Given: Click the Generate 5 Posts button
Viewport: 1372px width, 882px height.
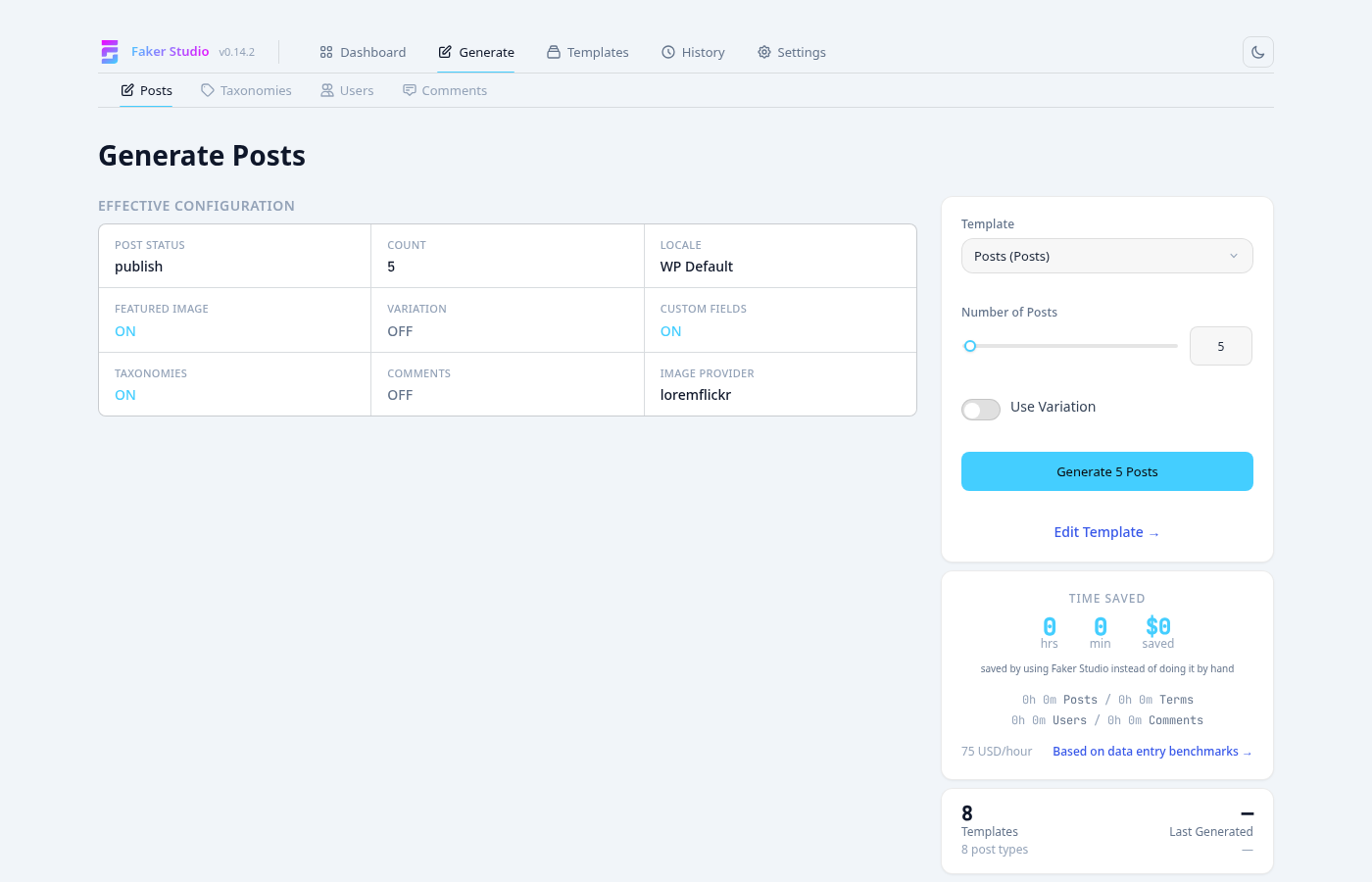Looking at the screenshot, I should (1107, 471).
